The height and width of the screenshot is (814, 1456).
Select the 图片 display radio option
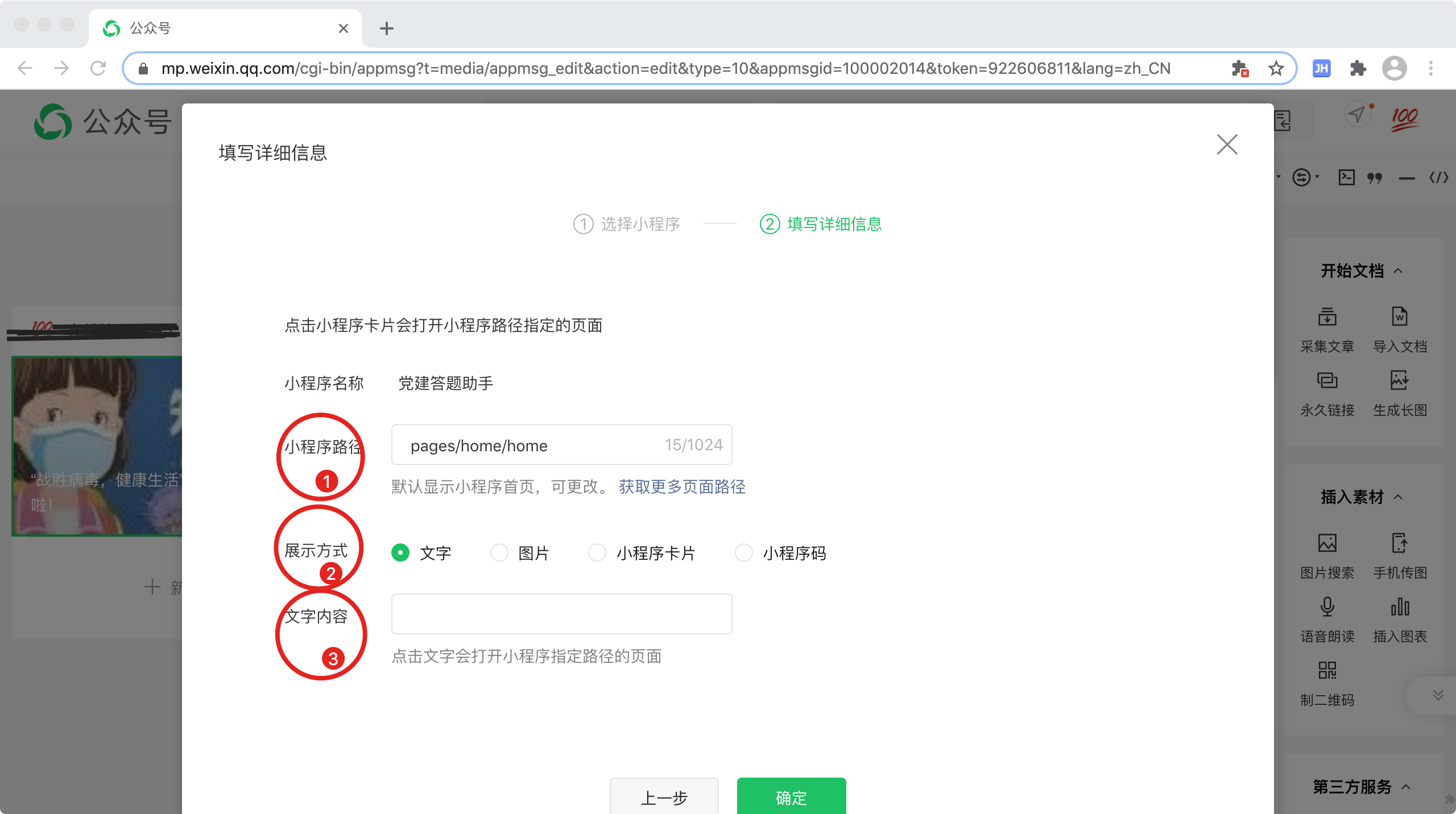point(499,553)
